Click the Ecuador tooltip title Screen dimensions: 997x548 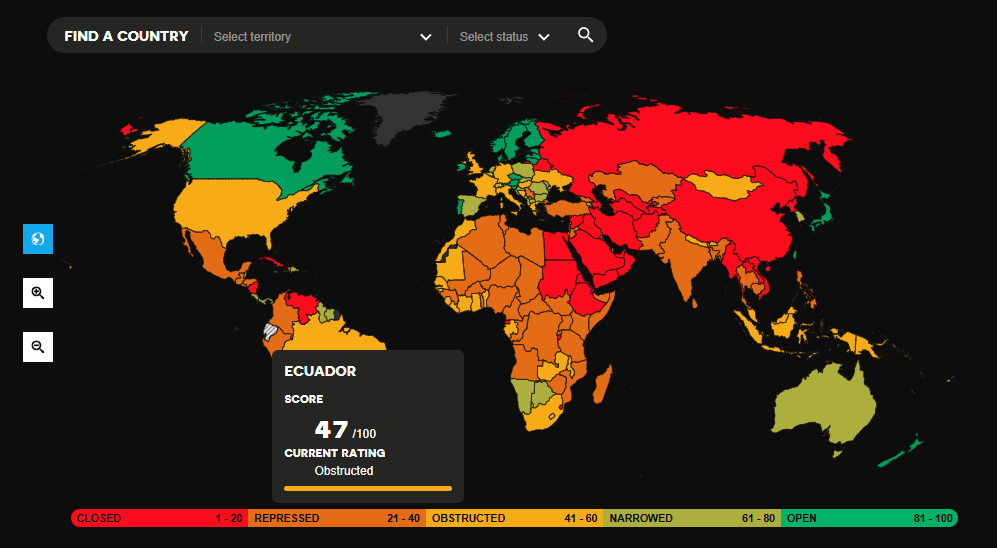320,371
